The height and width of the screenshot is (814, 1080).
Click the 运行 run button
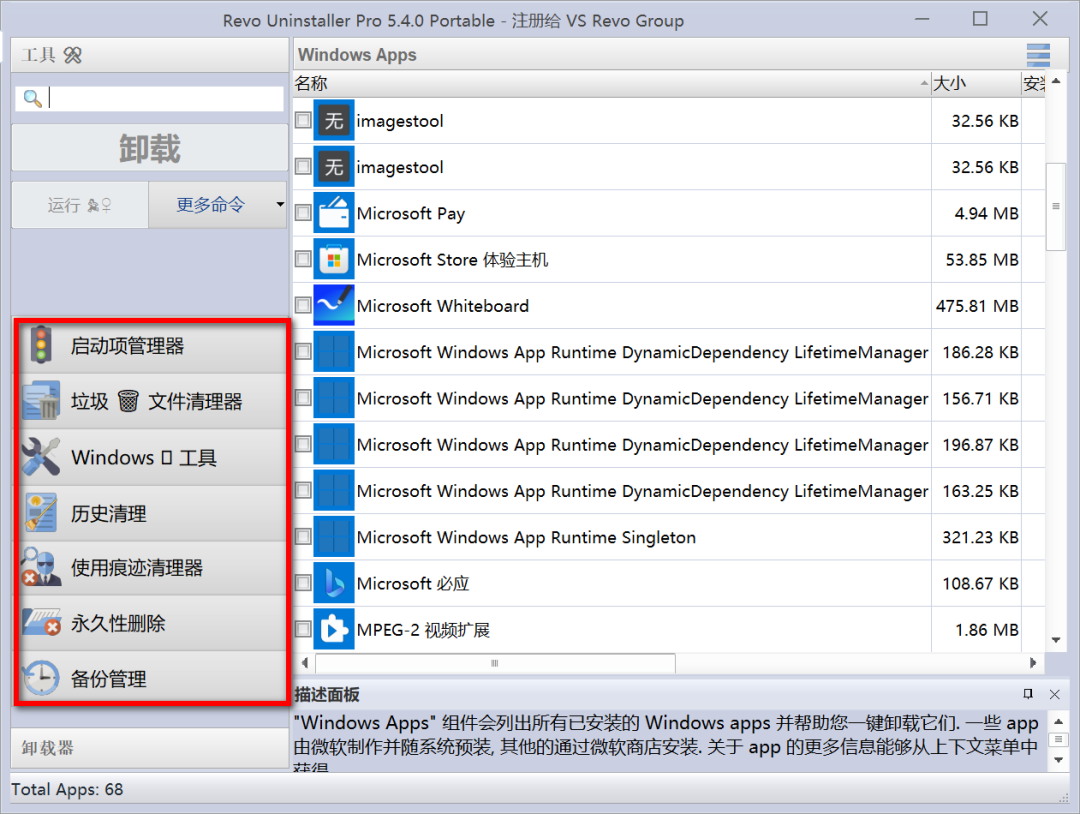click(x=80, y=205)
